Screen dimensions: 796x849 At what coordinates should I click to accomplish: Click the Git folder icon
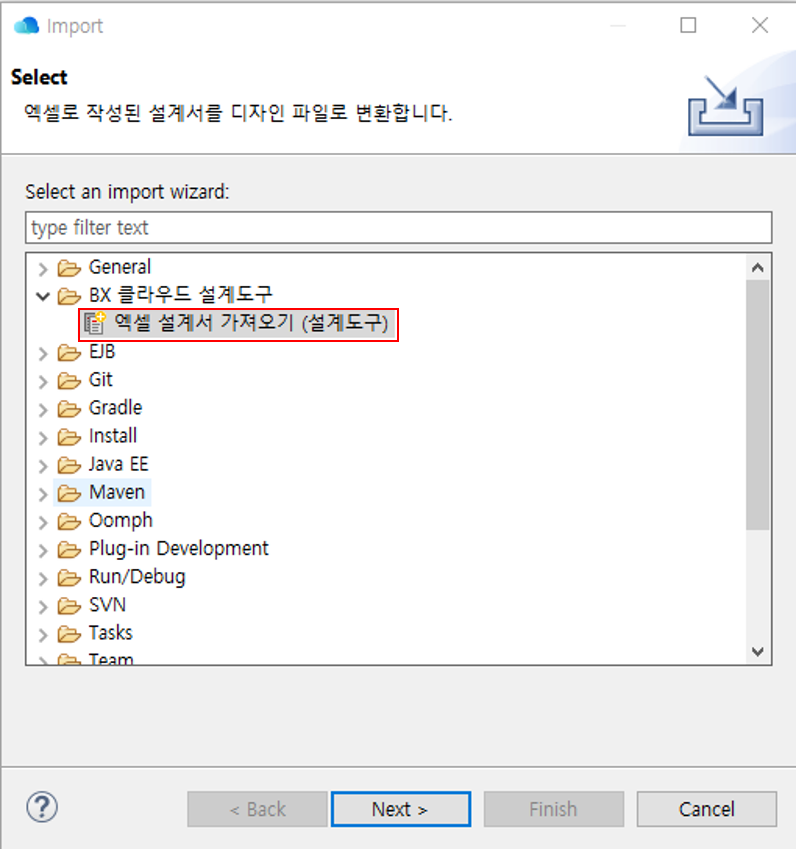coord(69,380)
